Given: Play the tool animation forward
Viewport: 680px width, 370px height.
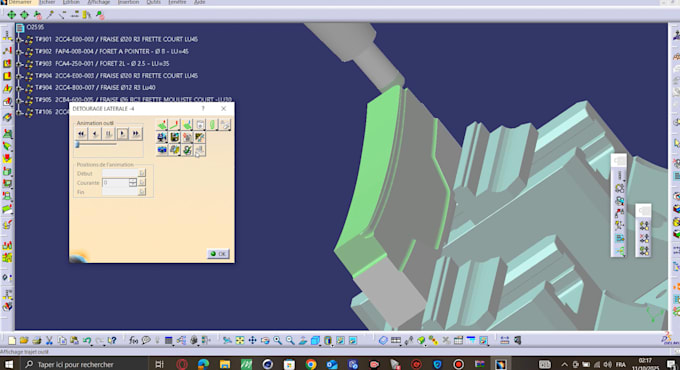Looking at the screenshot, I should [122, 134].
